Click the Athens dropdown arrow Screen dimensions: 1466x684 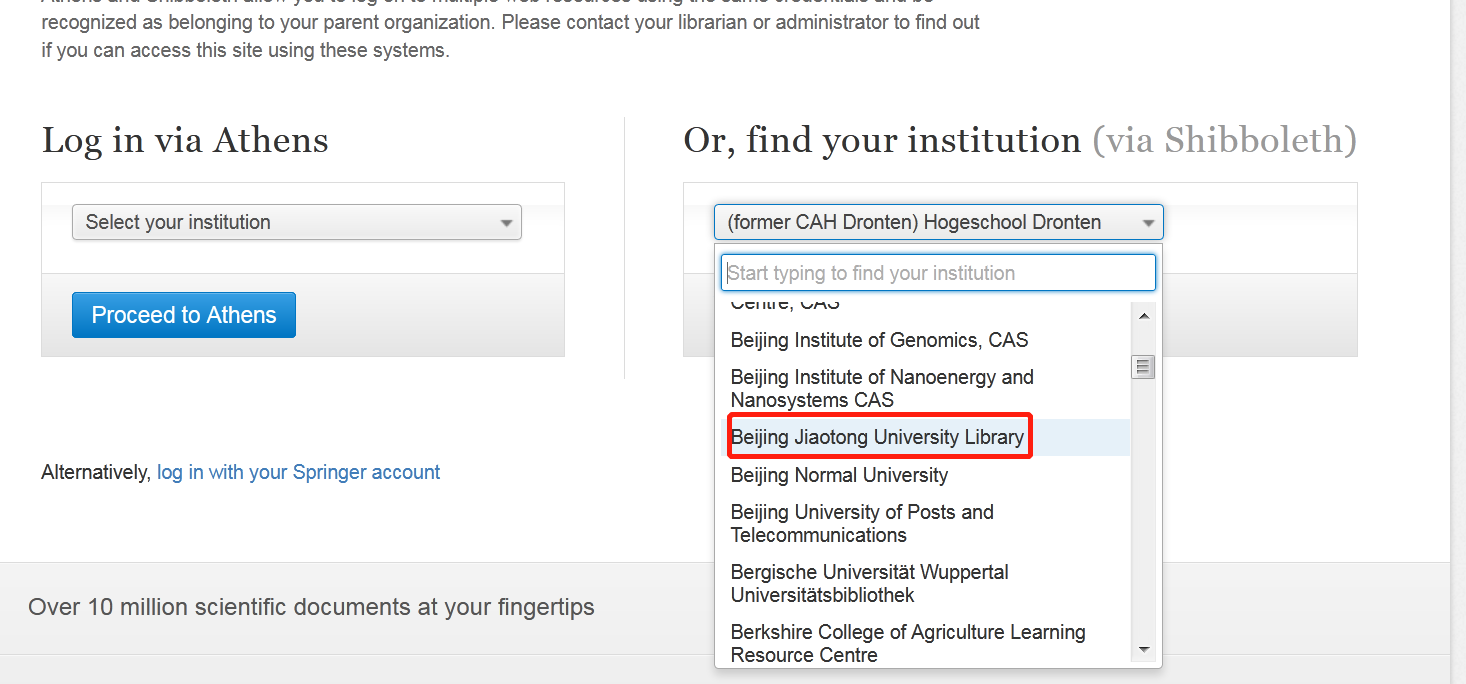(507, 223)
